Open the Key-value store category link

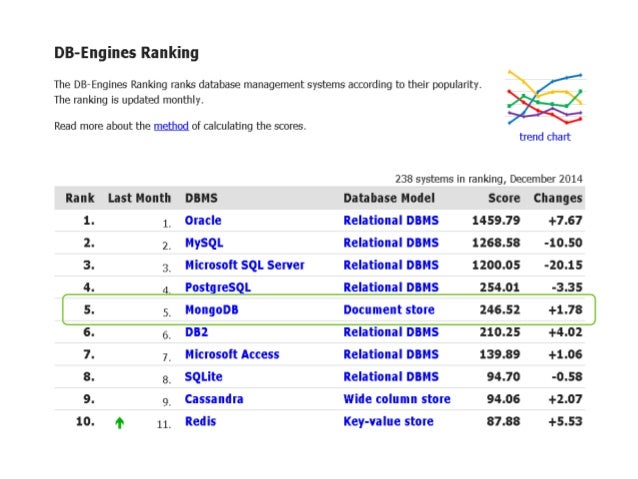pyautogui.click(x=389, y=421)
